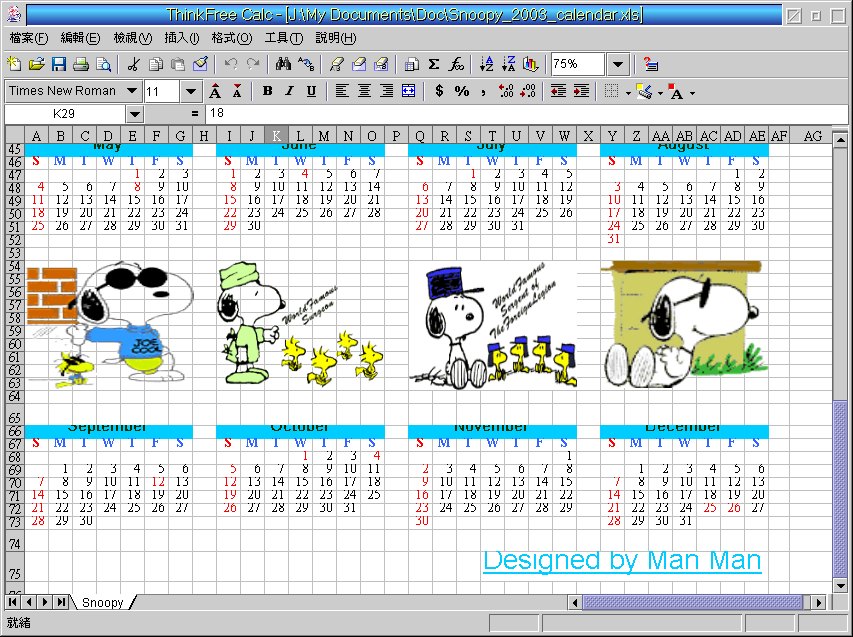
Task: Follow the Designed by Man Man link
Action: coord(622,560)
